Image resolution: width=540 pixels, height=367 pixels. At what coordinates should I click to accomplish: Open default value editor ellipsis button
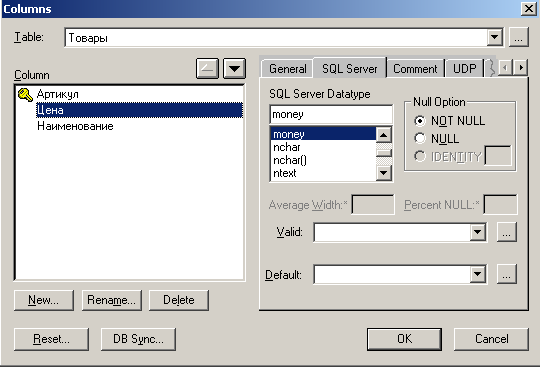coord(506,274)
